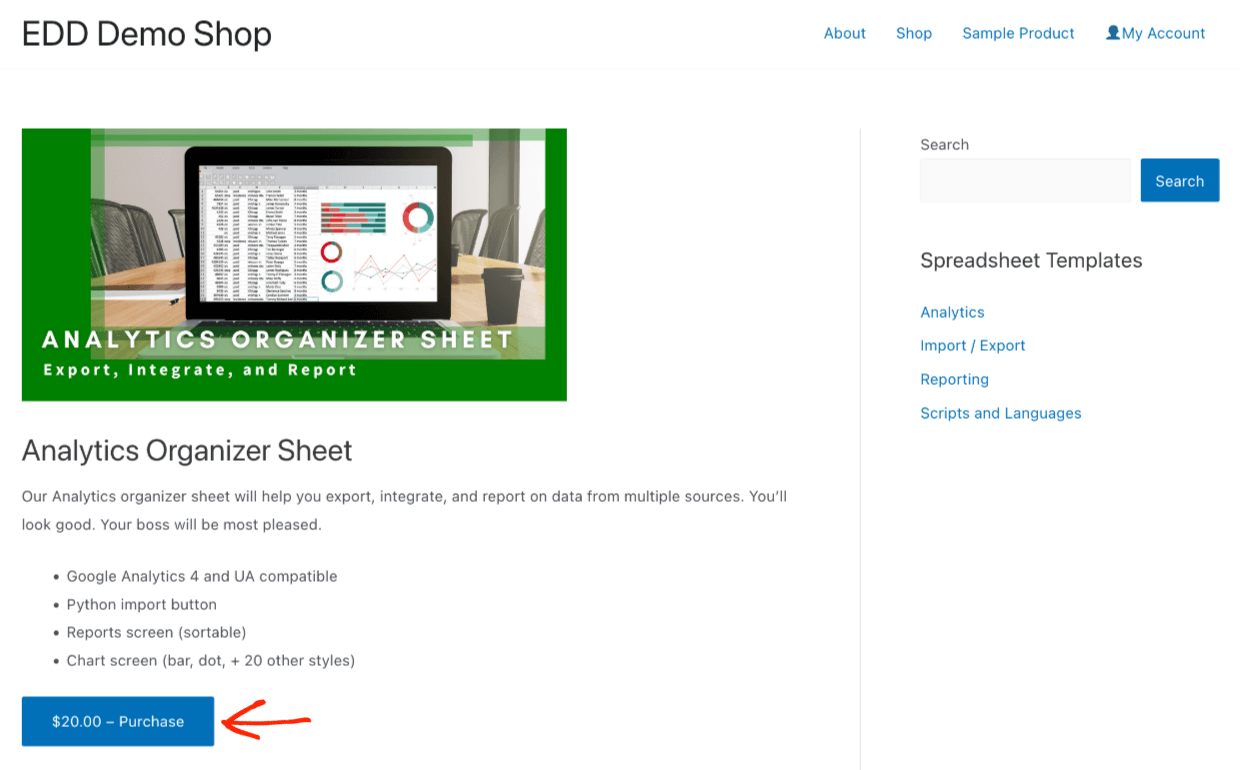Open Scripts and Languages category
This screenshot has width=1240, height=770.
pos(1000,413)
